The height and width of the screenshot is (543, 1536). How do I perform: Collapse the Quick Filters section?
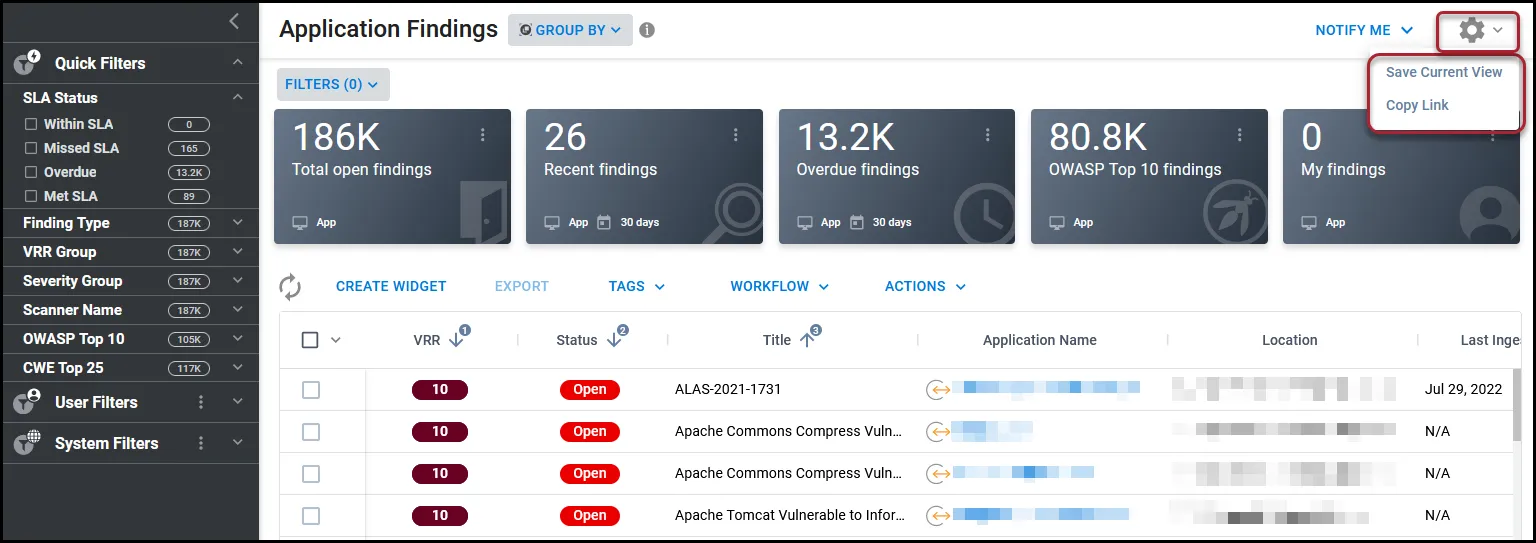point(238,63)
